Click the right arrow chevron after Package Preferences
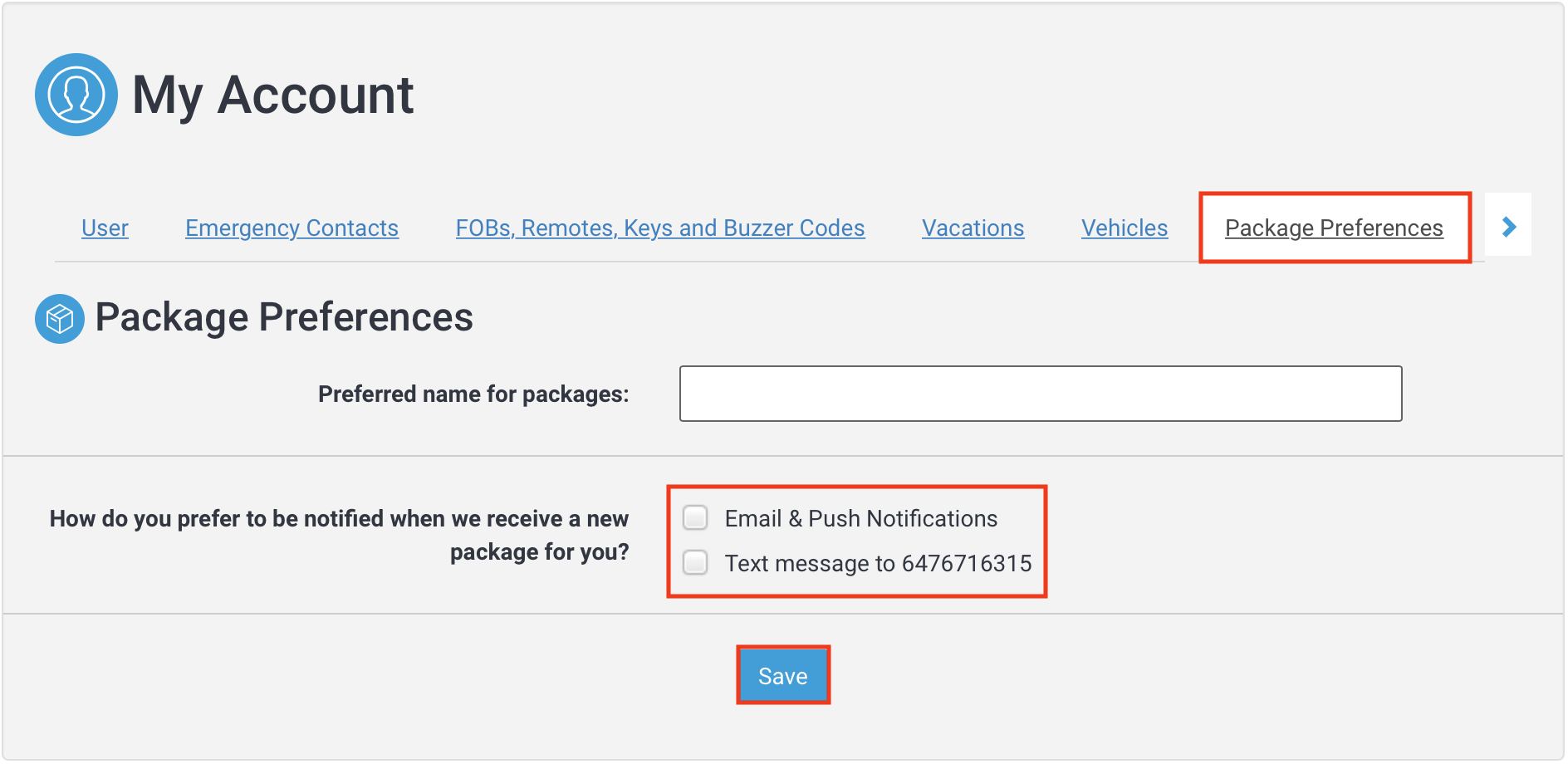 tap(1508, 226)
